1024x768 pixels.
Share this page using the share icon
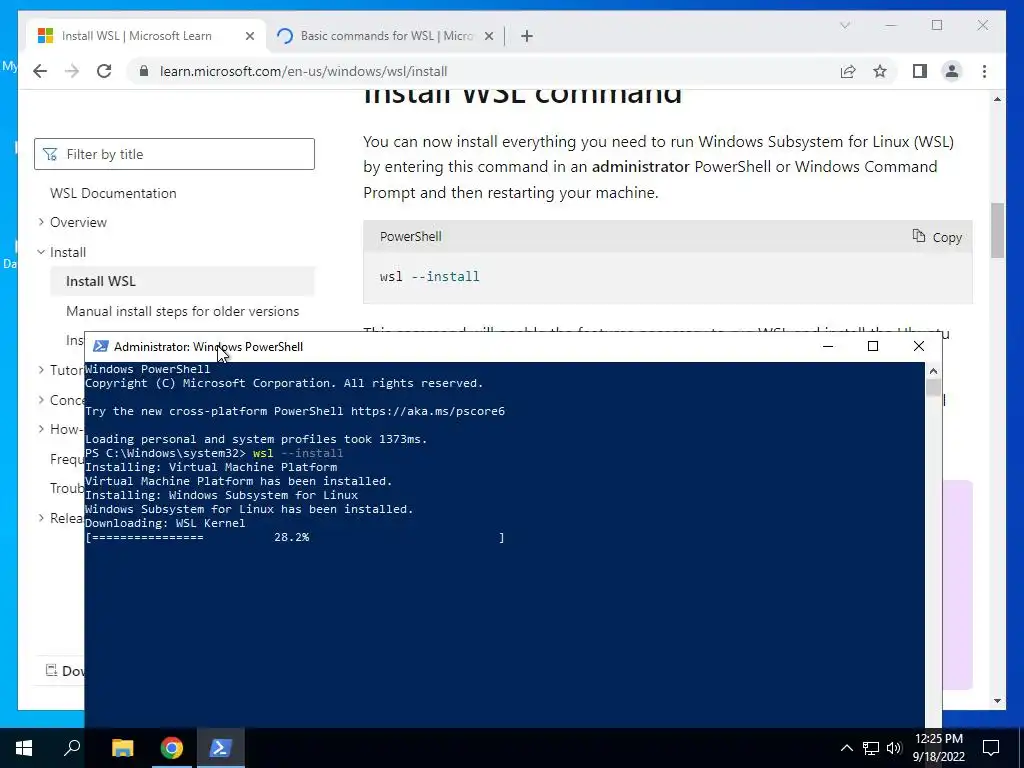pyautogui.click(x=848, y=71)
